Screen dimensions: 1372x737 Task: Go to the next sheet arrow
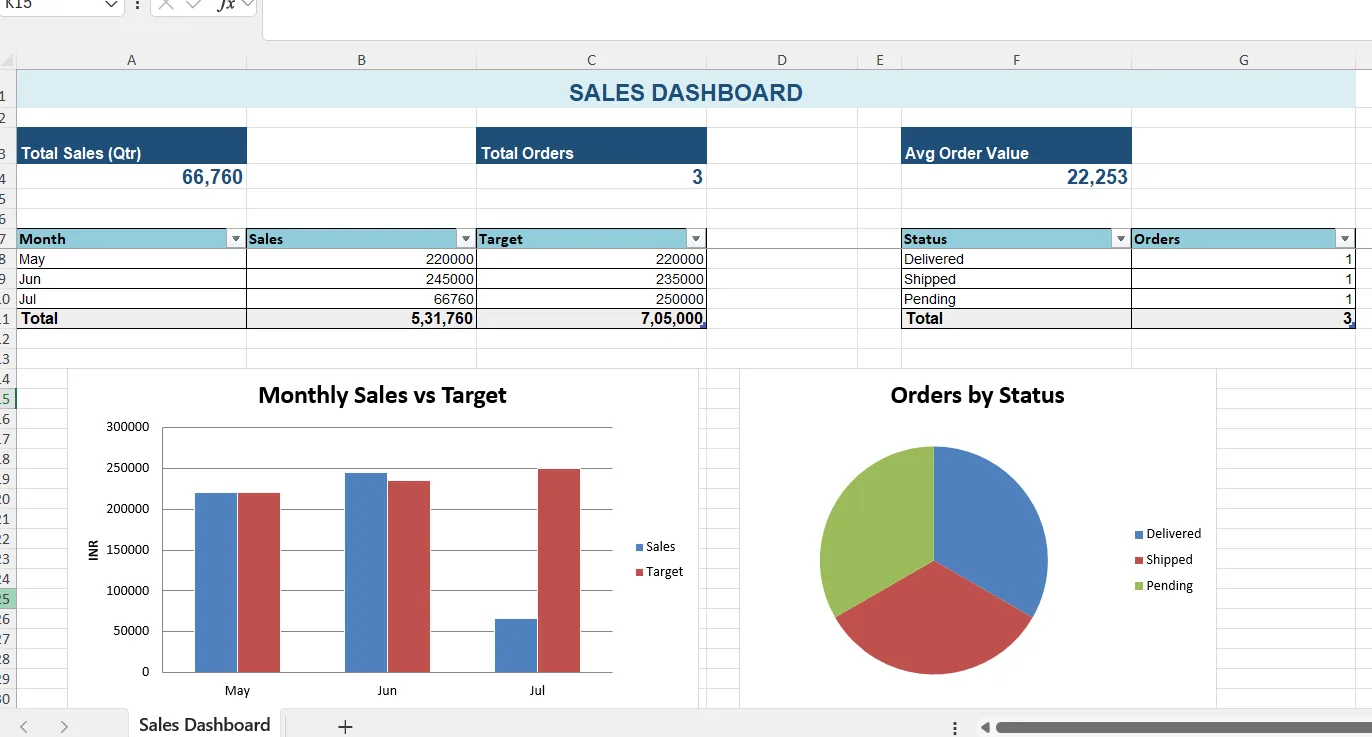[x=64, y=727]
